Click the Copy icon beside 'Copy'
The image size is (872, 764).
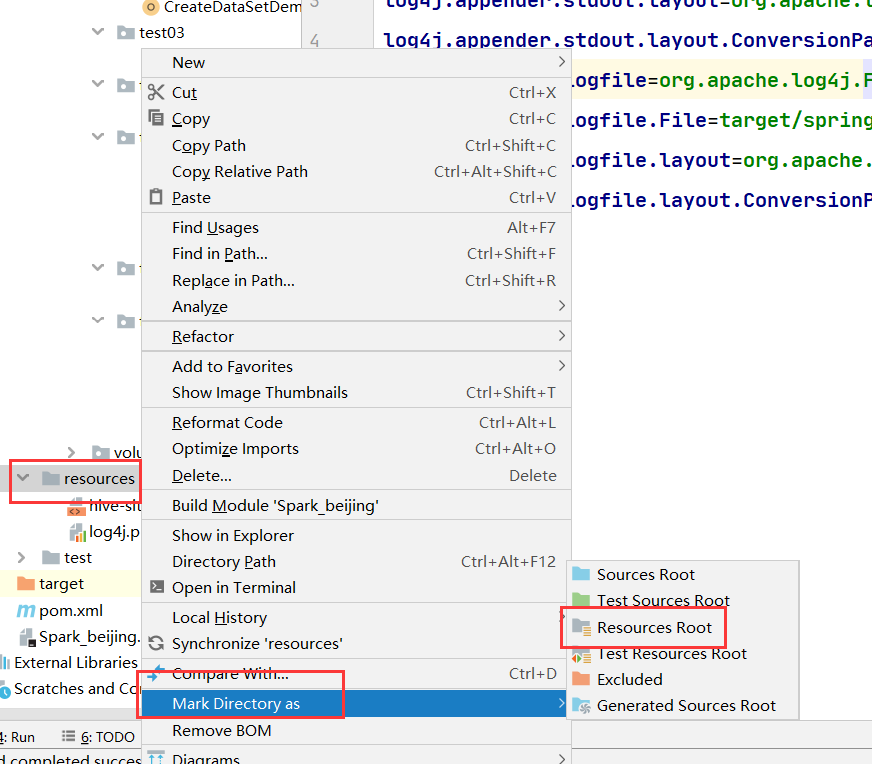pyautogui.click(x=155, y=118)
